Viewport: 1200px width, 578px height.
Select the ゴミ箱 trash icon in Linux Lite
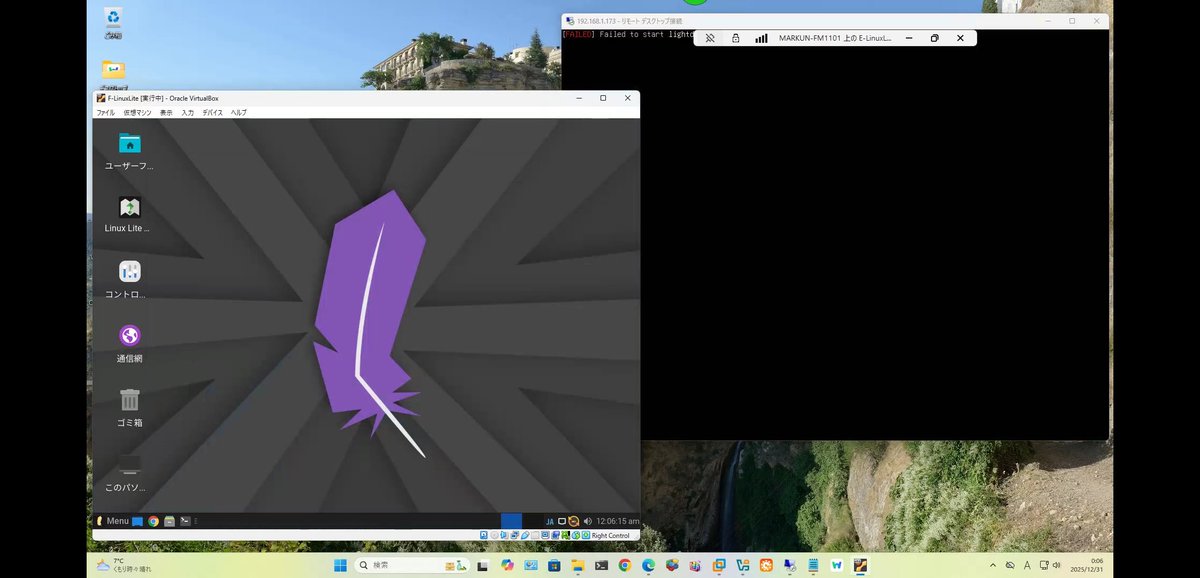130,407
